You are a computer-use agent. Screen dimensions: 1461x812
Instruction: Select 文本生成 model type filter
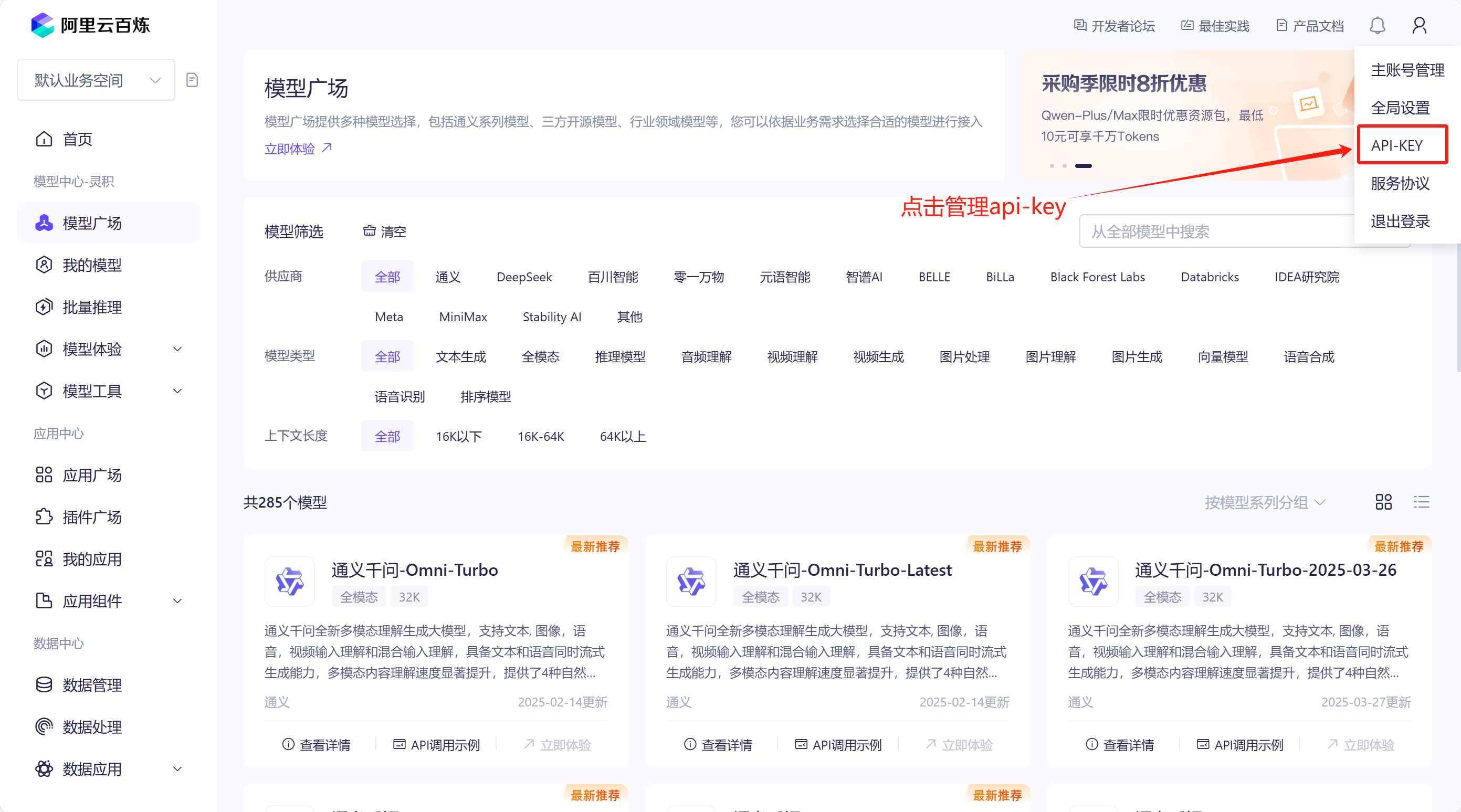pyautogui.click(x=460, y=357)
